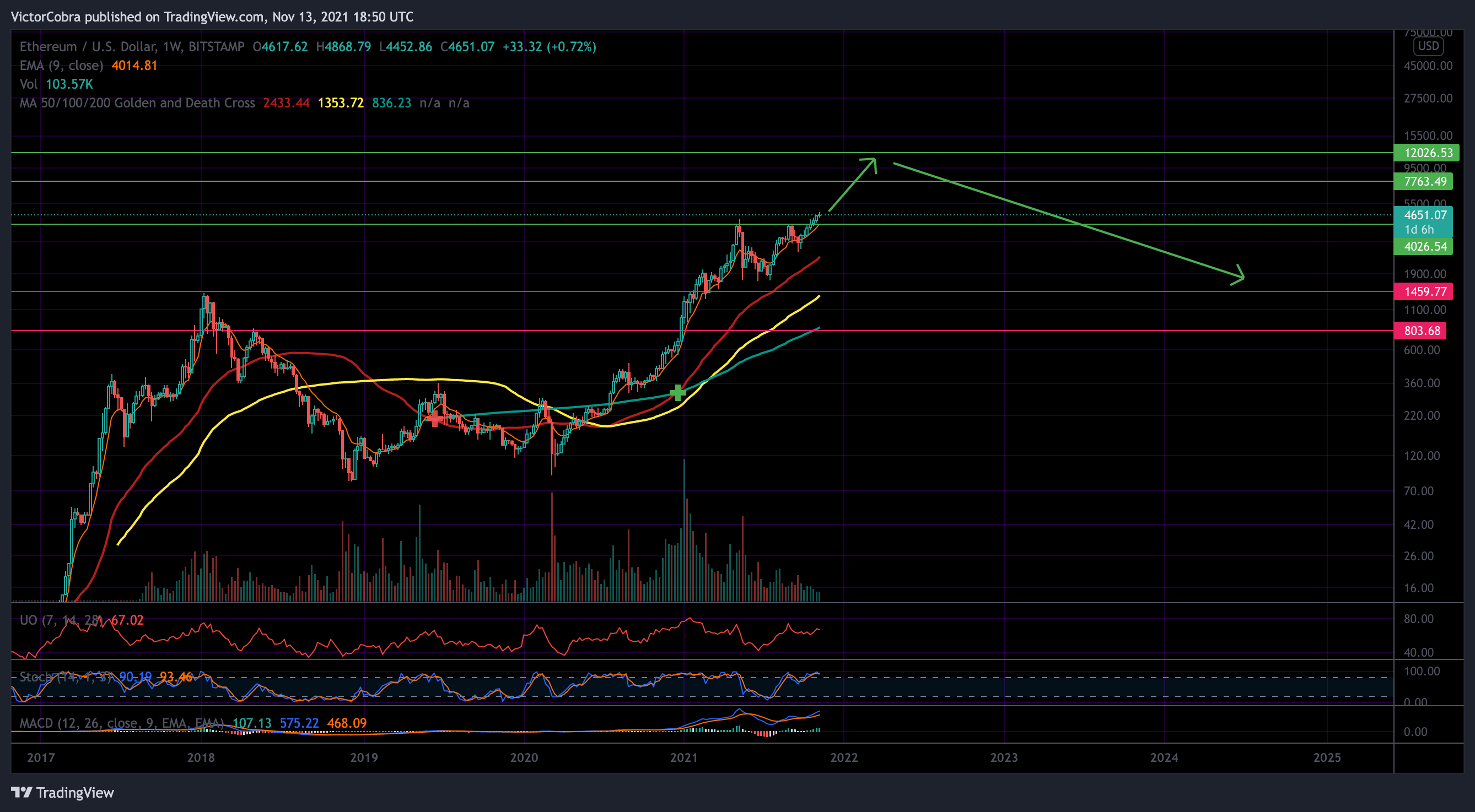Click the 2020 label on time axis
Viewport: 1475px width, 812px height.
[x=524, y=757]
